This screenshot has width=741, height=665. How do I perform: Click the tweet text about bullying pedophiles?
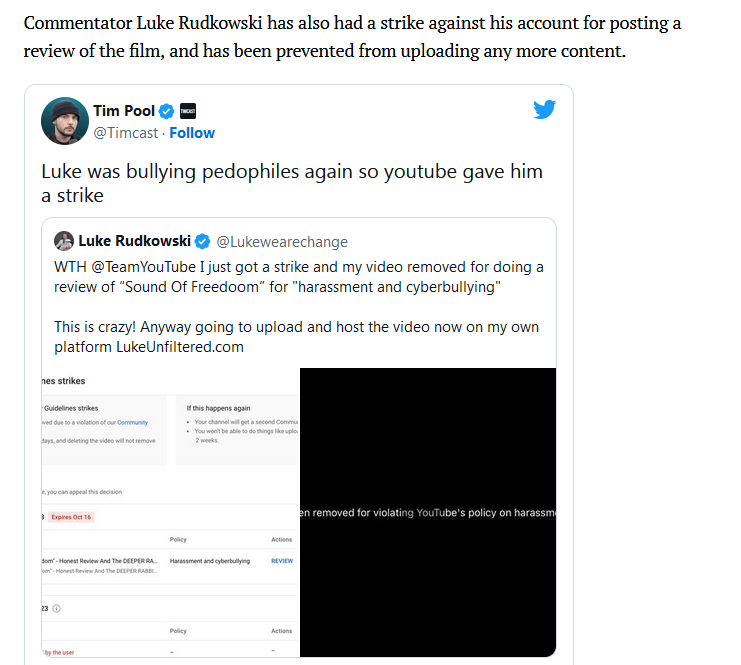point(292,183)
